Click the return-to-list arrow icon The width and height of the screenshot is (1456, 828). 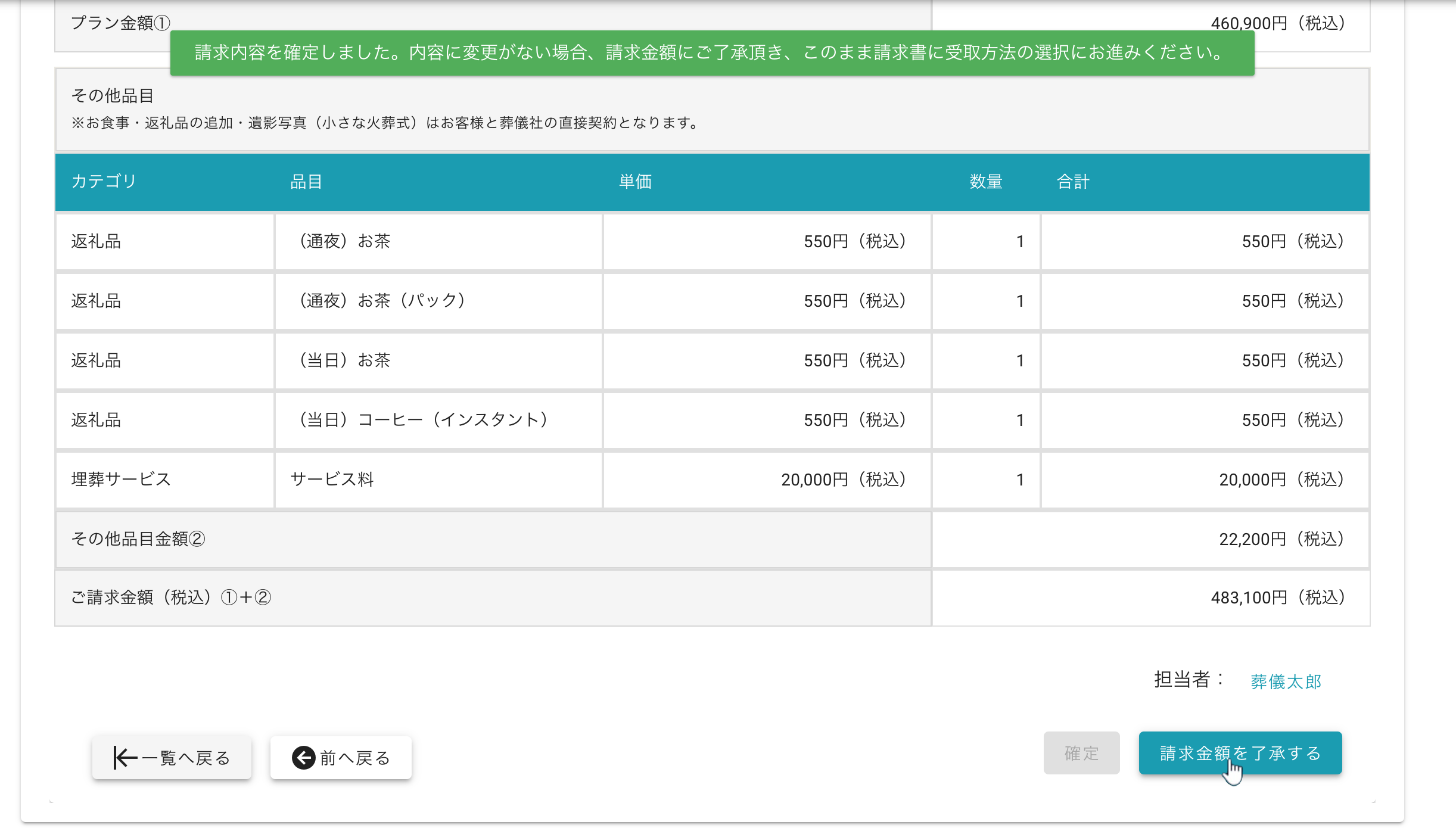pos(125,758)
